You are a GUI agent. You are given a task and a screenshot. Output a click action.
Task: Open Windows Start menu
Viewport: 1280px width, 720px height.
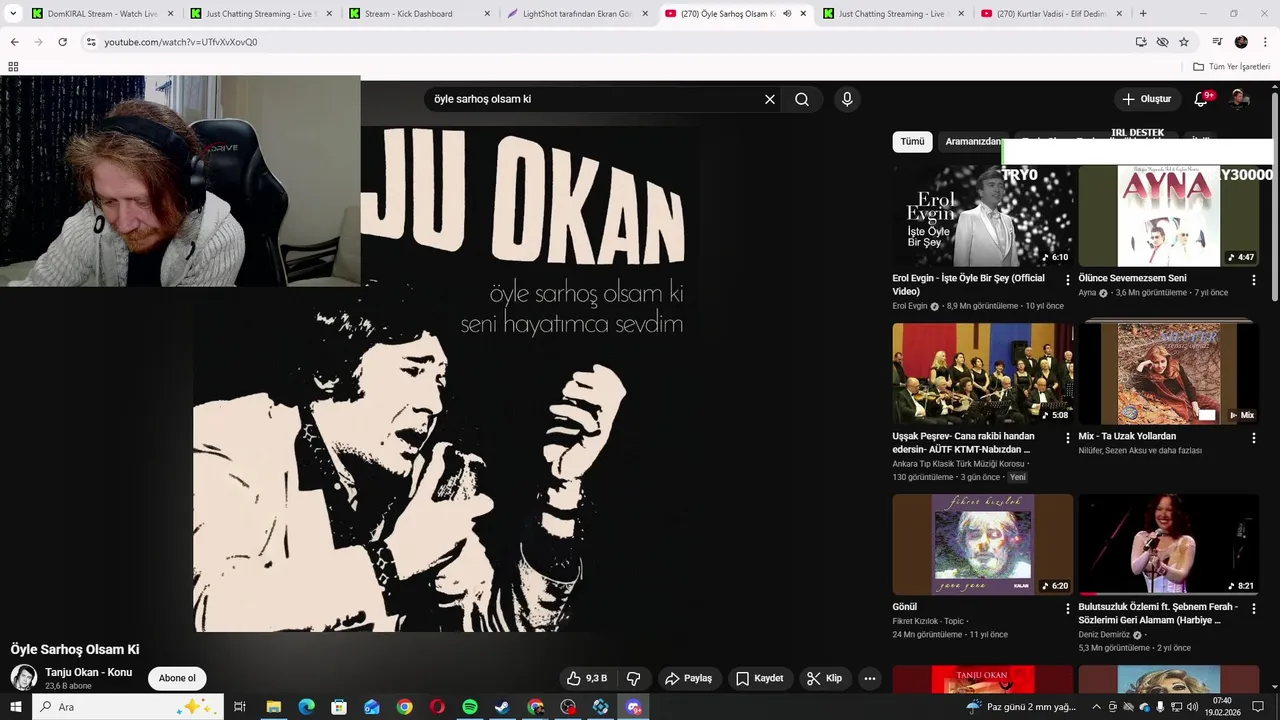tap(15, 707)
